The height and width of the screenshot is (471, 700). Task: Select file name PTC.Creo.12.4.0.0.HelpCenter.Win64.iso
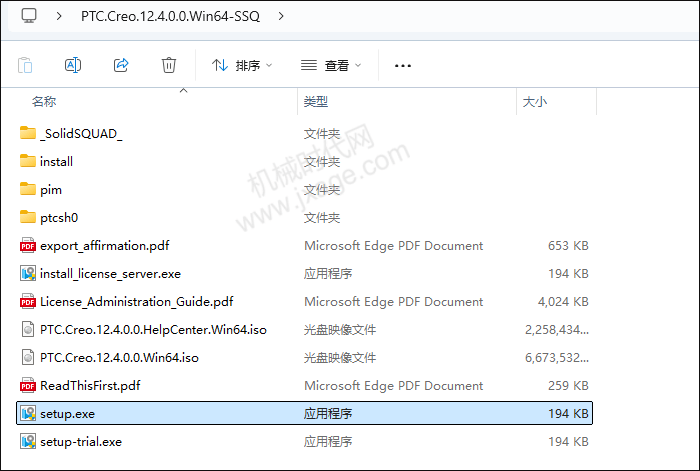click(153, 330)
